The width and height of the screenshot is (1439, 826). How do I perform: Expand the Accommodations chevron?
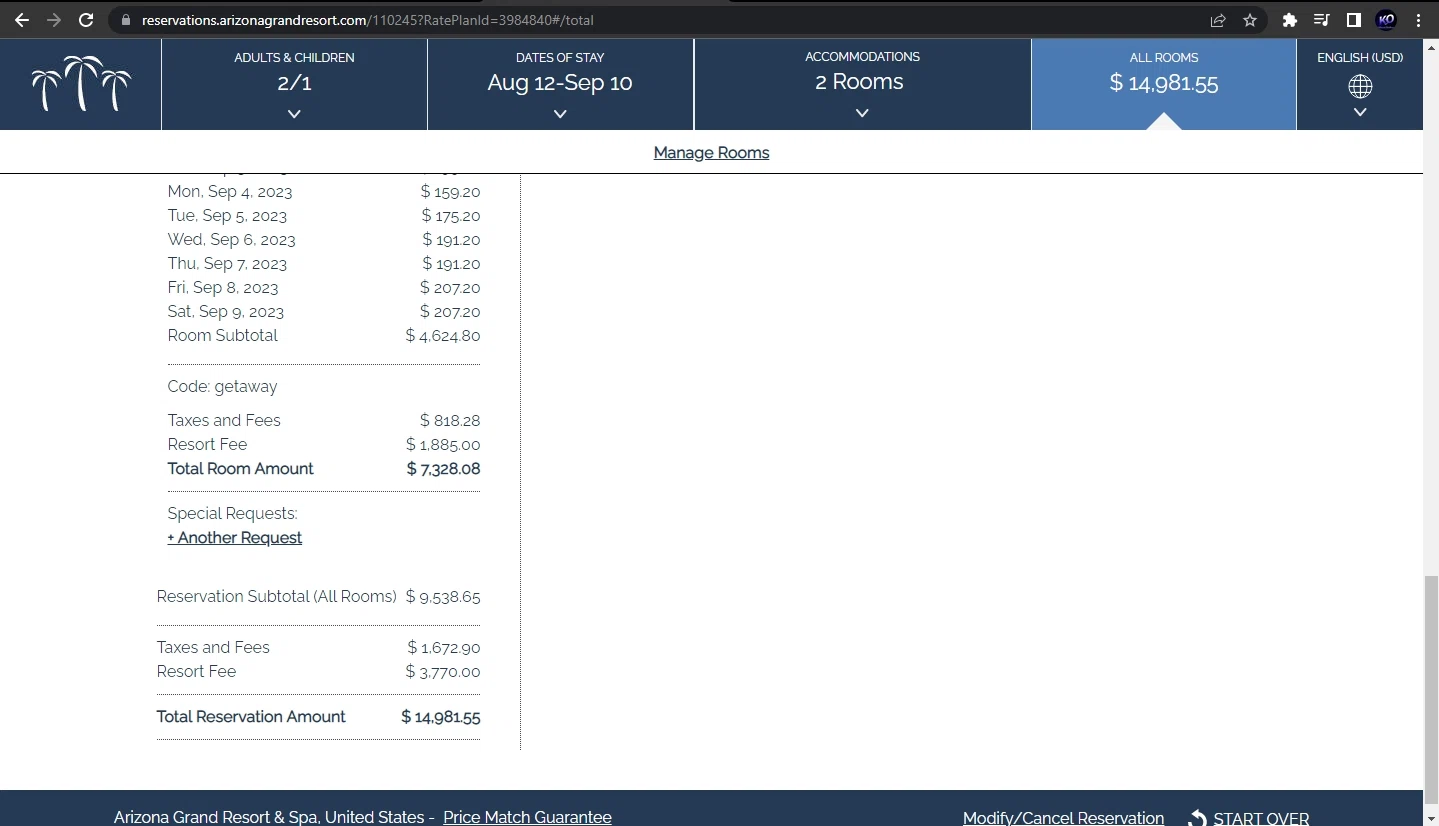(x=862, y=114)
